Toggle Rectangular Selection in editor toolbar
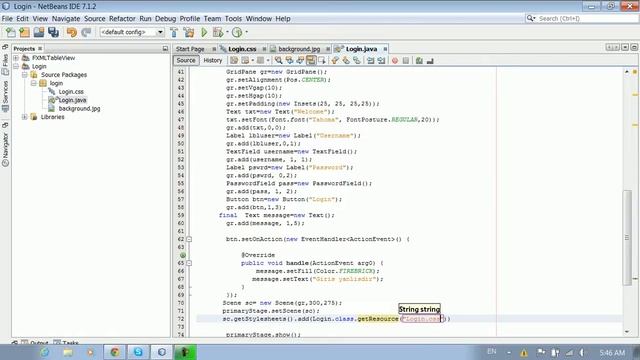 pos(322,61)
